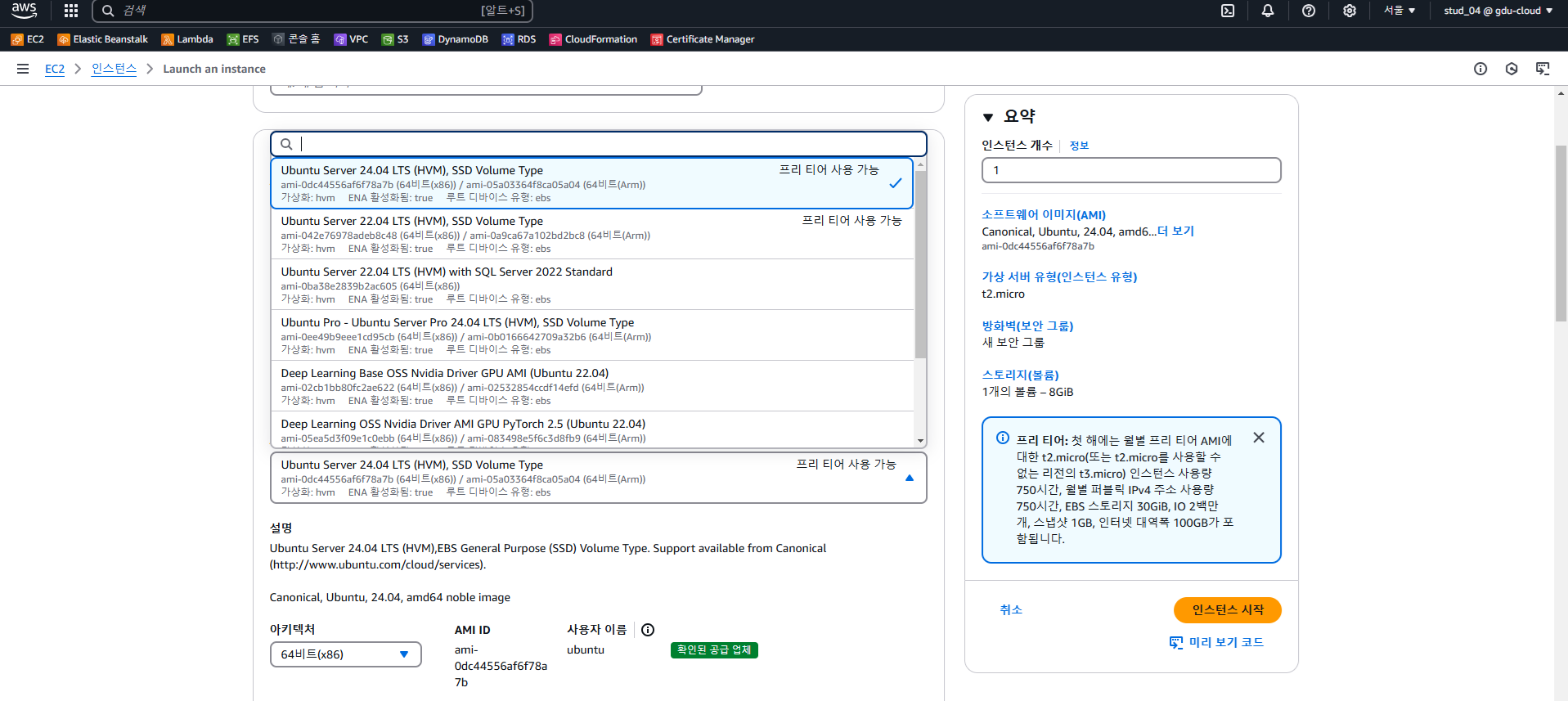
Task: Open EFS shortcut in favorites bar
Action: pyautogui.click(x=243, y=39)
